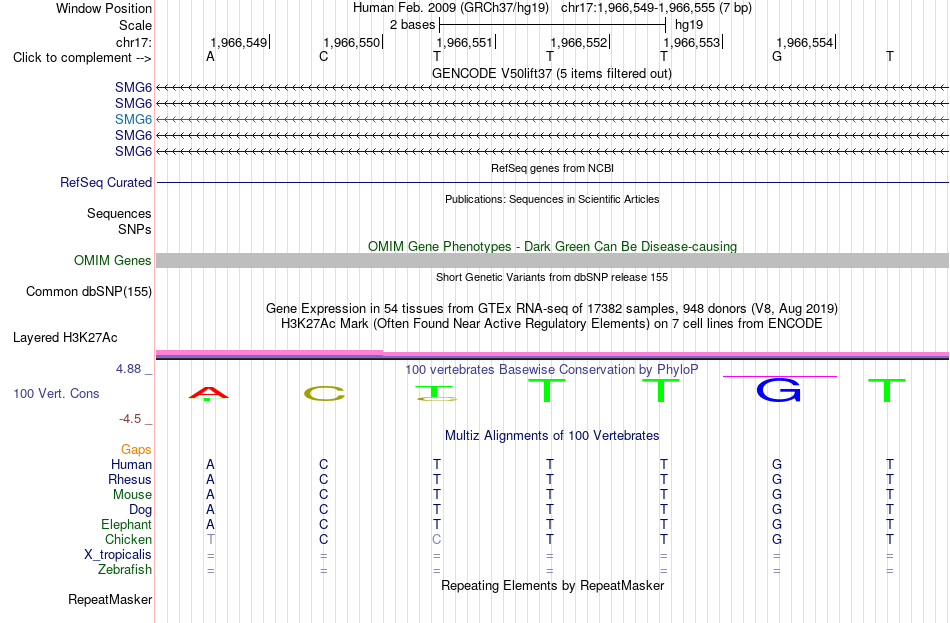950x623 pixels.
Task: Open the RepeatMasker track label
Action: [110, 599]
